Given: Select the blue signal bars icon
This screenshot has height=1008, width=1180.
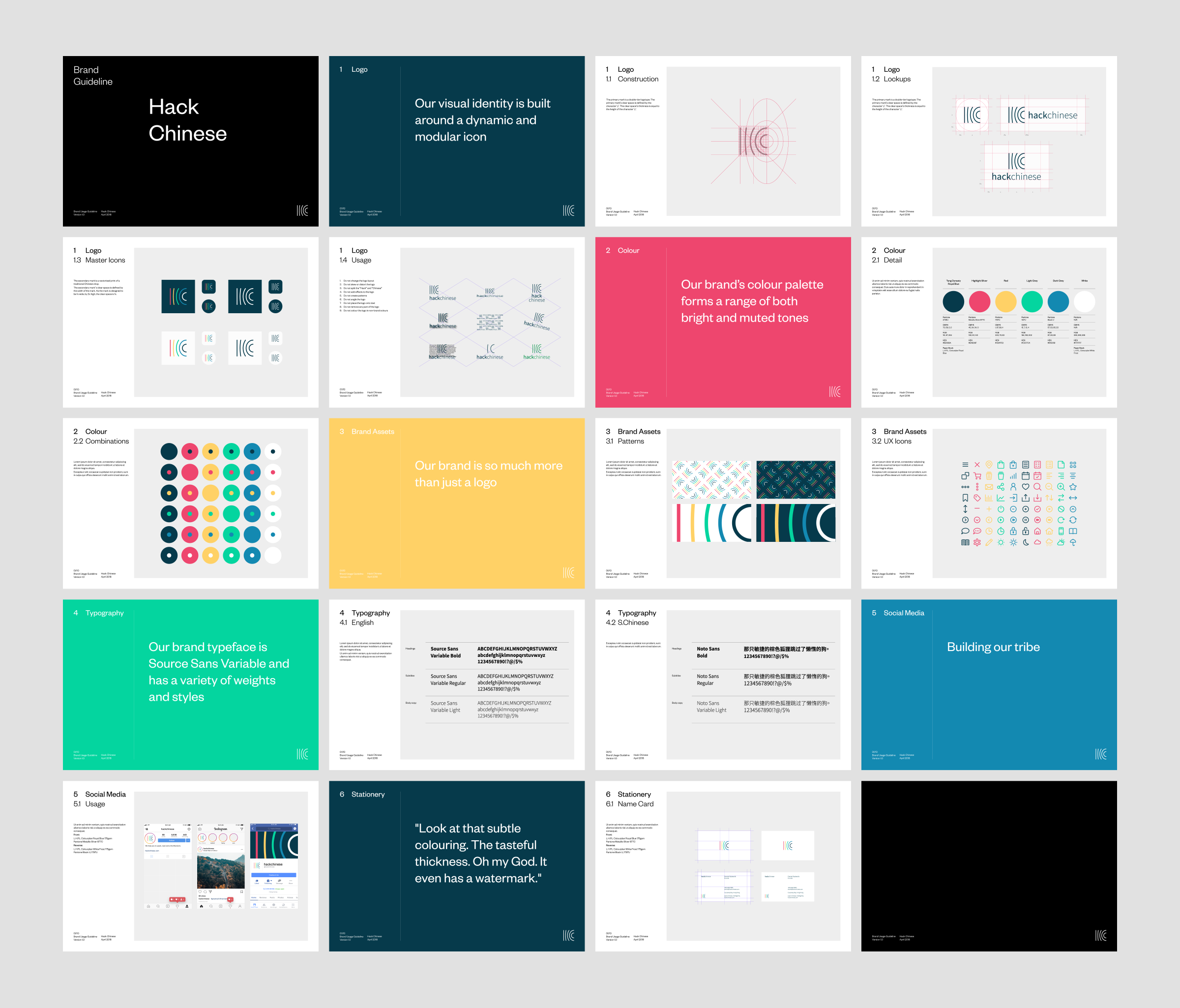Looking at the screenshot, I should pyautogui.click(x=1013, y=476).
